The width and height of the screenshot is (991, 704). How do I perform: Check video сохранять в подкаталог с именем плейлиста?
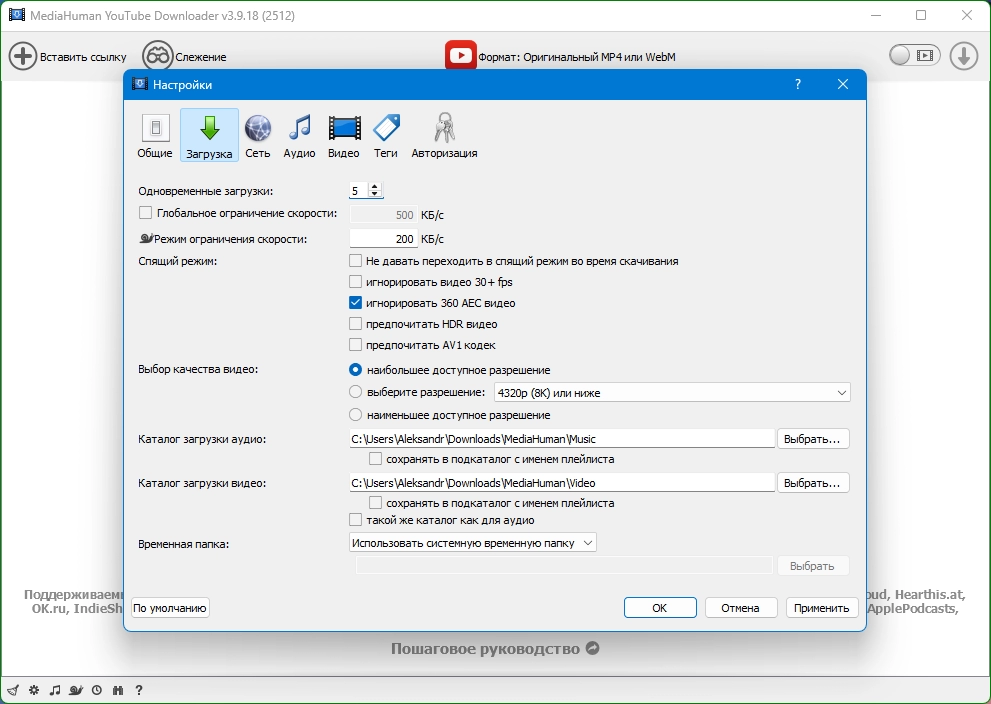click(375, 503)
